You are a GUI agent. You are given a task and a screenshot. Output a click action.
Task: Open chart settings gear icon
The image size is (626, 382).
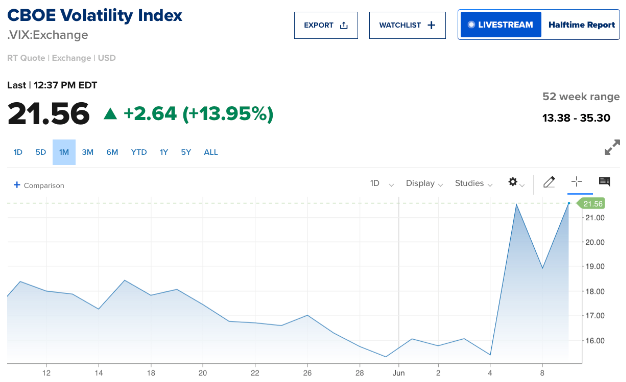click(x=513, y=182)
